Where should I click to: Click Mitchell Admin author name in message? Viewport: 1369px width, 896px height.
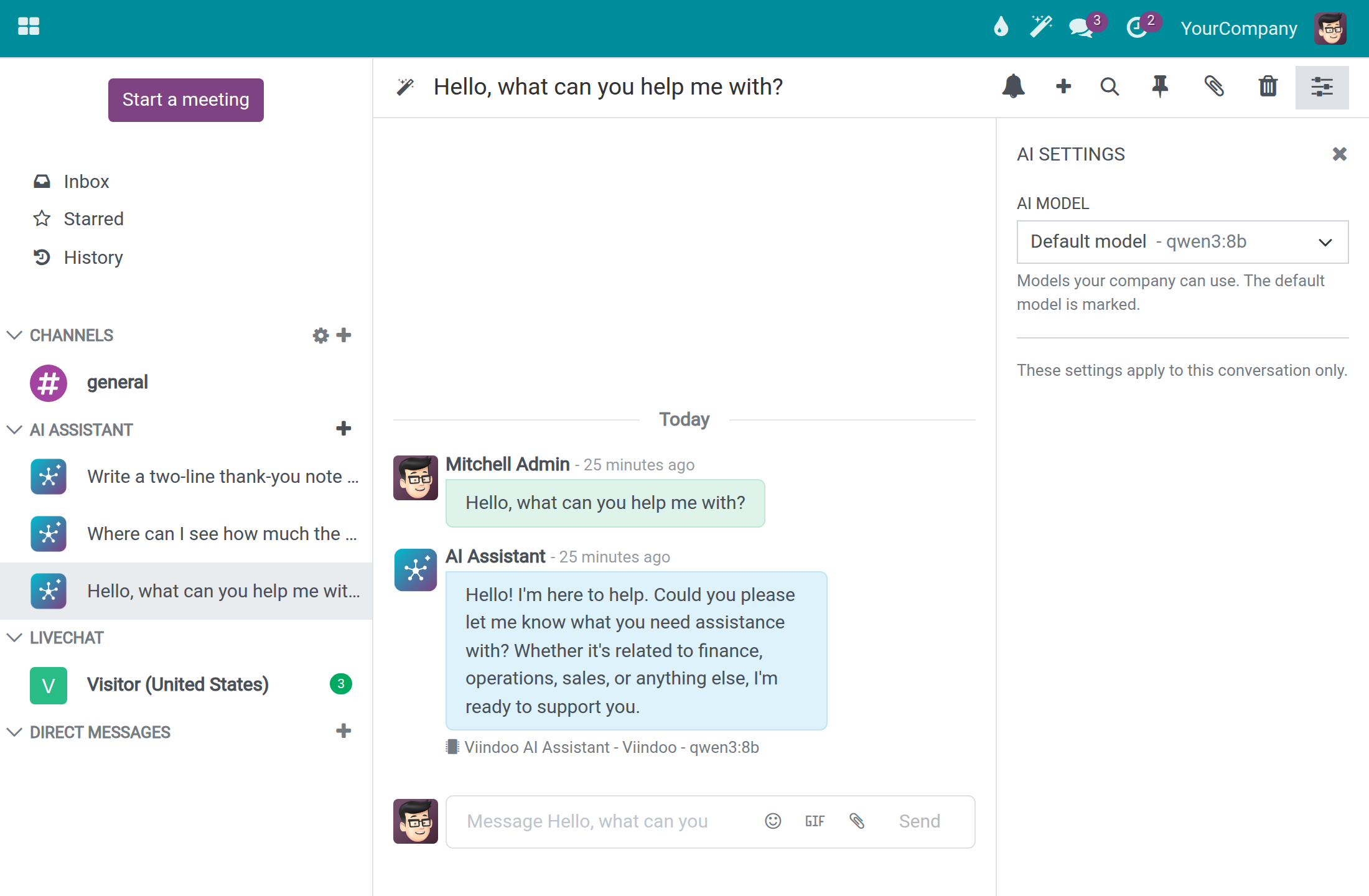click(x=508, y=464)
